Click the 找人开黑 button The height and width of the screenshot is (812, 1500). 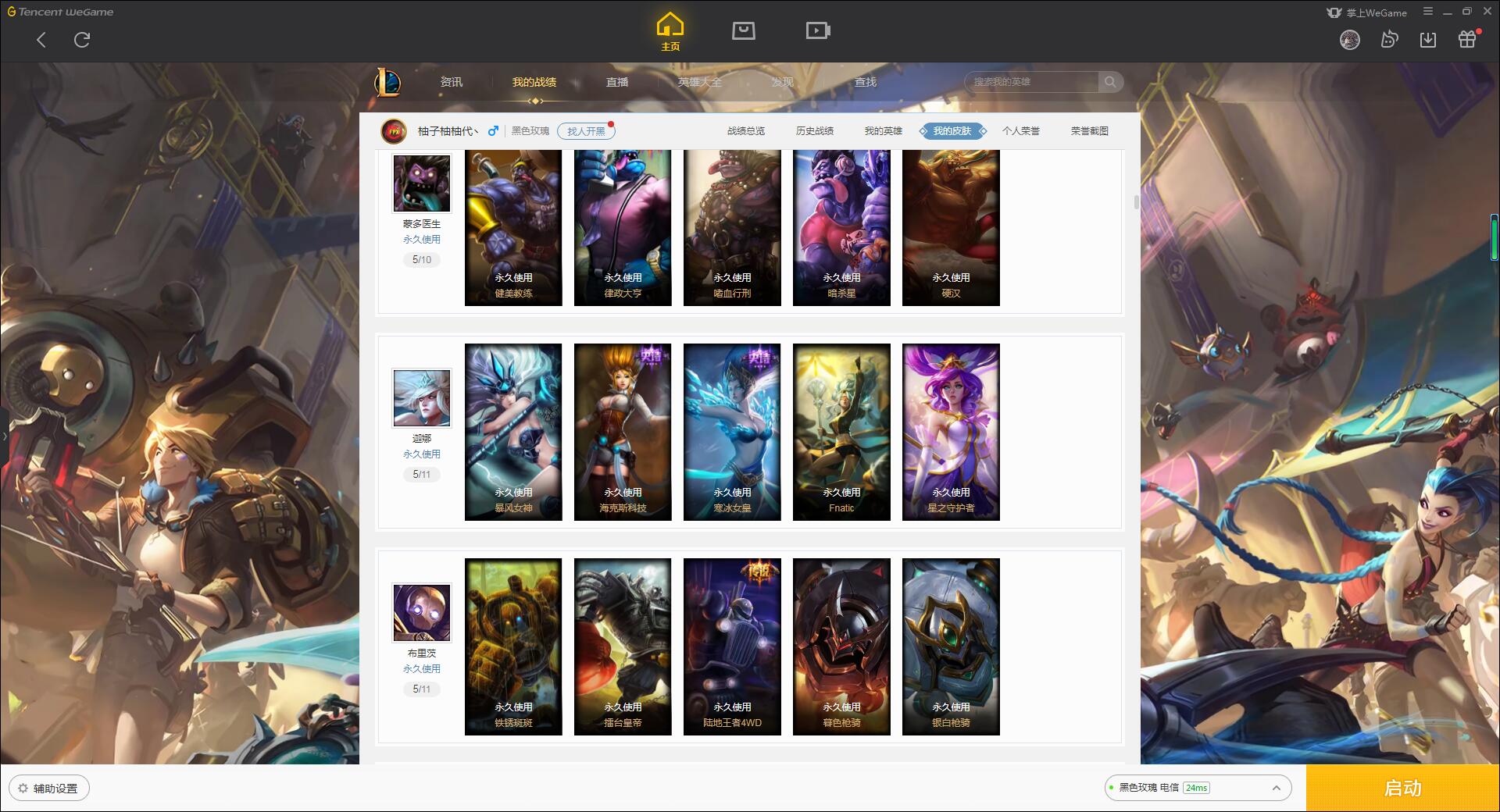(586, 131)
